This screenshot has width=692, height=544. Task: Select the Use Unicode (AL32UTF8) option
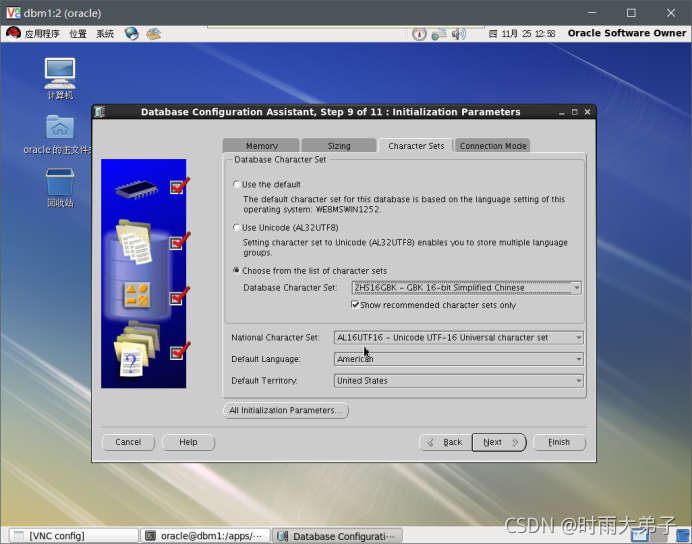[x=237, y=227]
